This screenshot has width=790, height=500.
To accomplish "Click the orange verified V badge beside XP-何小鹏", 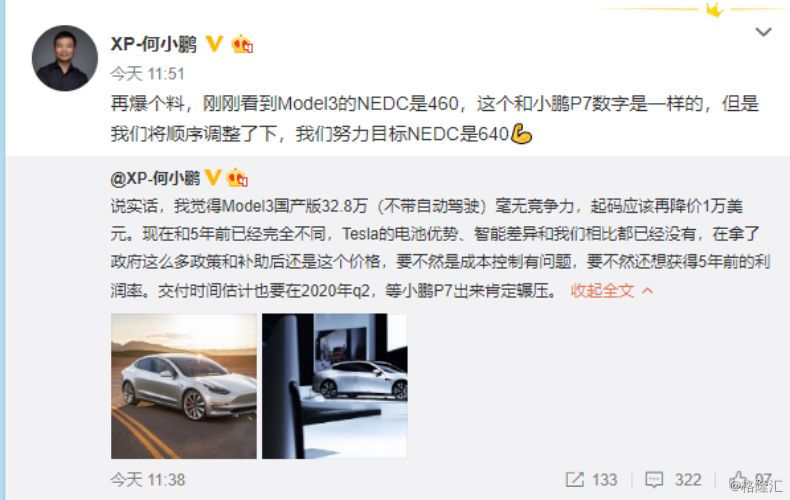I will 215,44.
